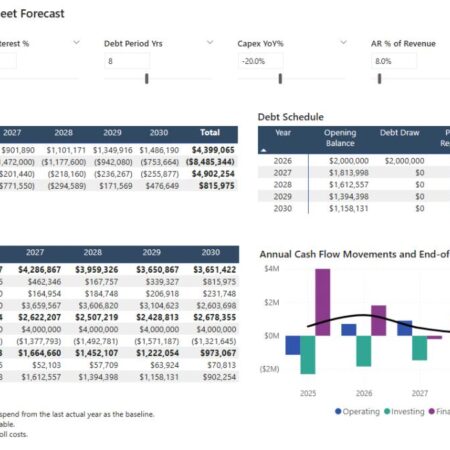Click the tall purple financing bar for 2025
The height and width of the screenshot is (450, 450).
[x=323, y=302]
